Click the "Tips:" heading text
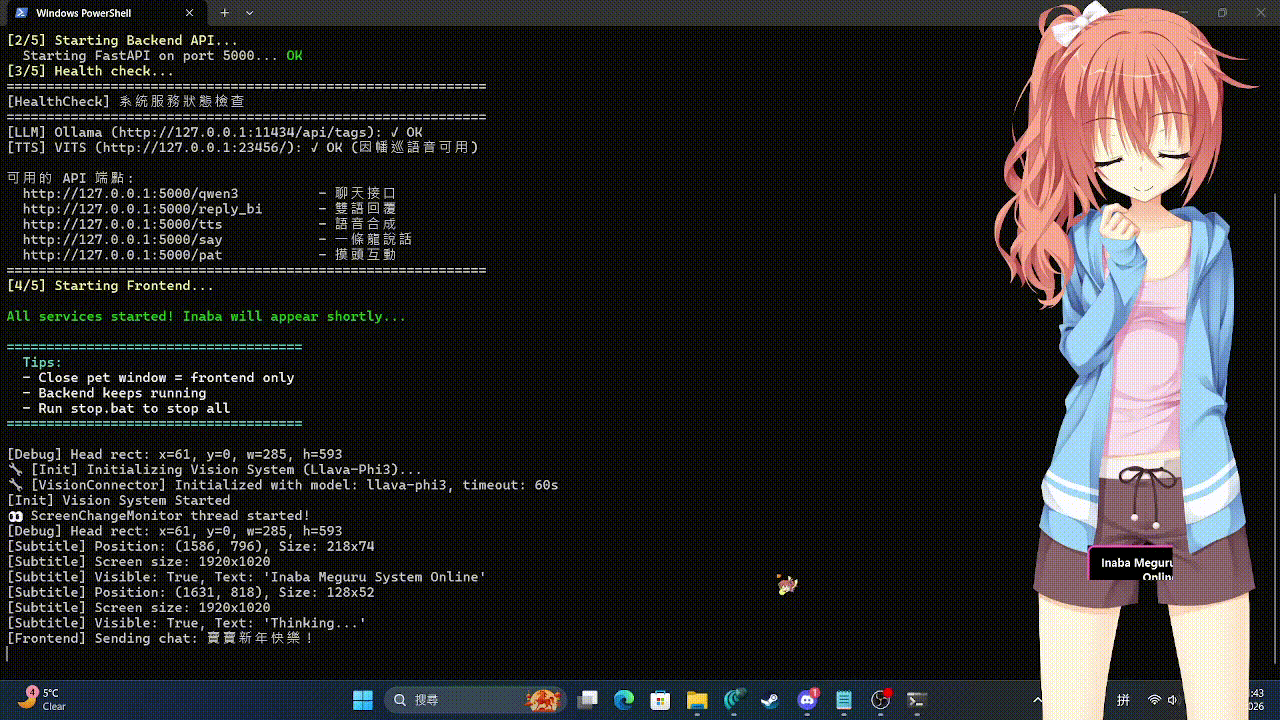The width and height of the screenshot is (1280, 720). [42, 362]
